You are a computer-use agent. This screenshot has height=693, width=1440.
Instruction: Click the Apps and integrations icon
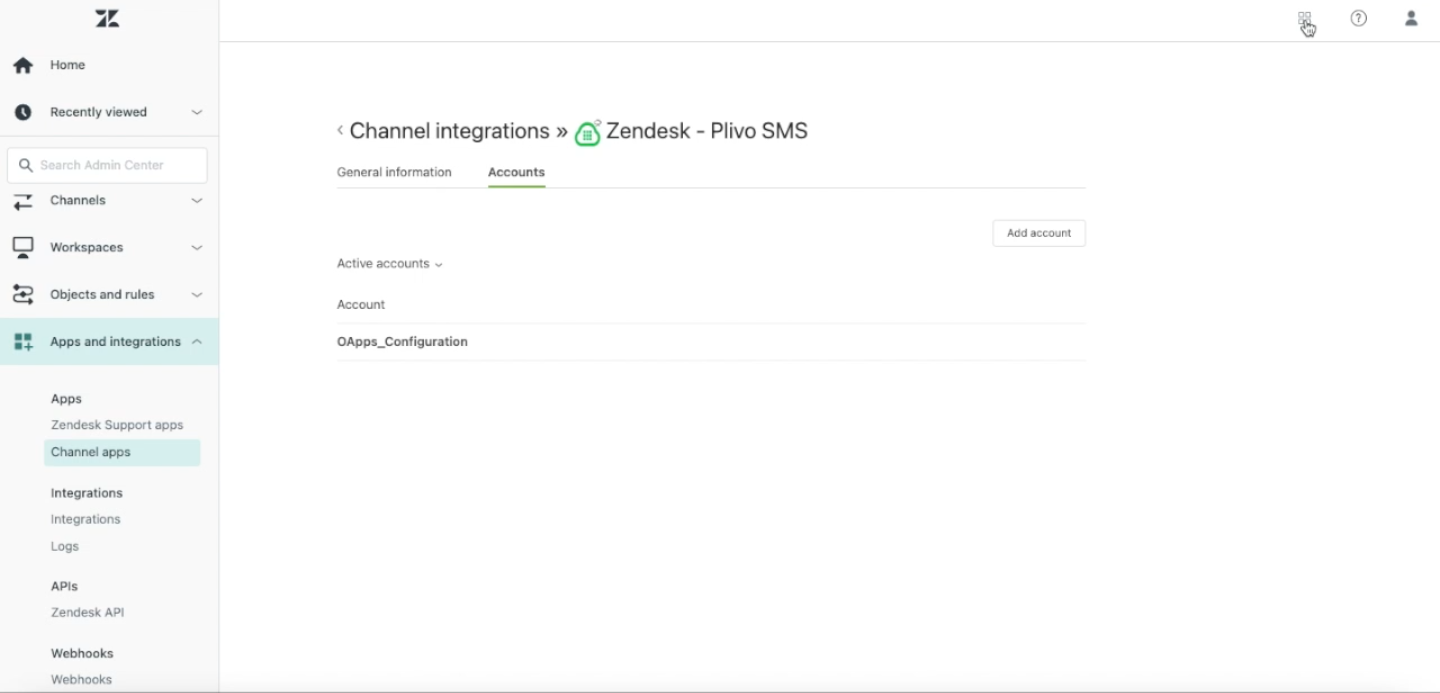point(23,342)
